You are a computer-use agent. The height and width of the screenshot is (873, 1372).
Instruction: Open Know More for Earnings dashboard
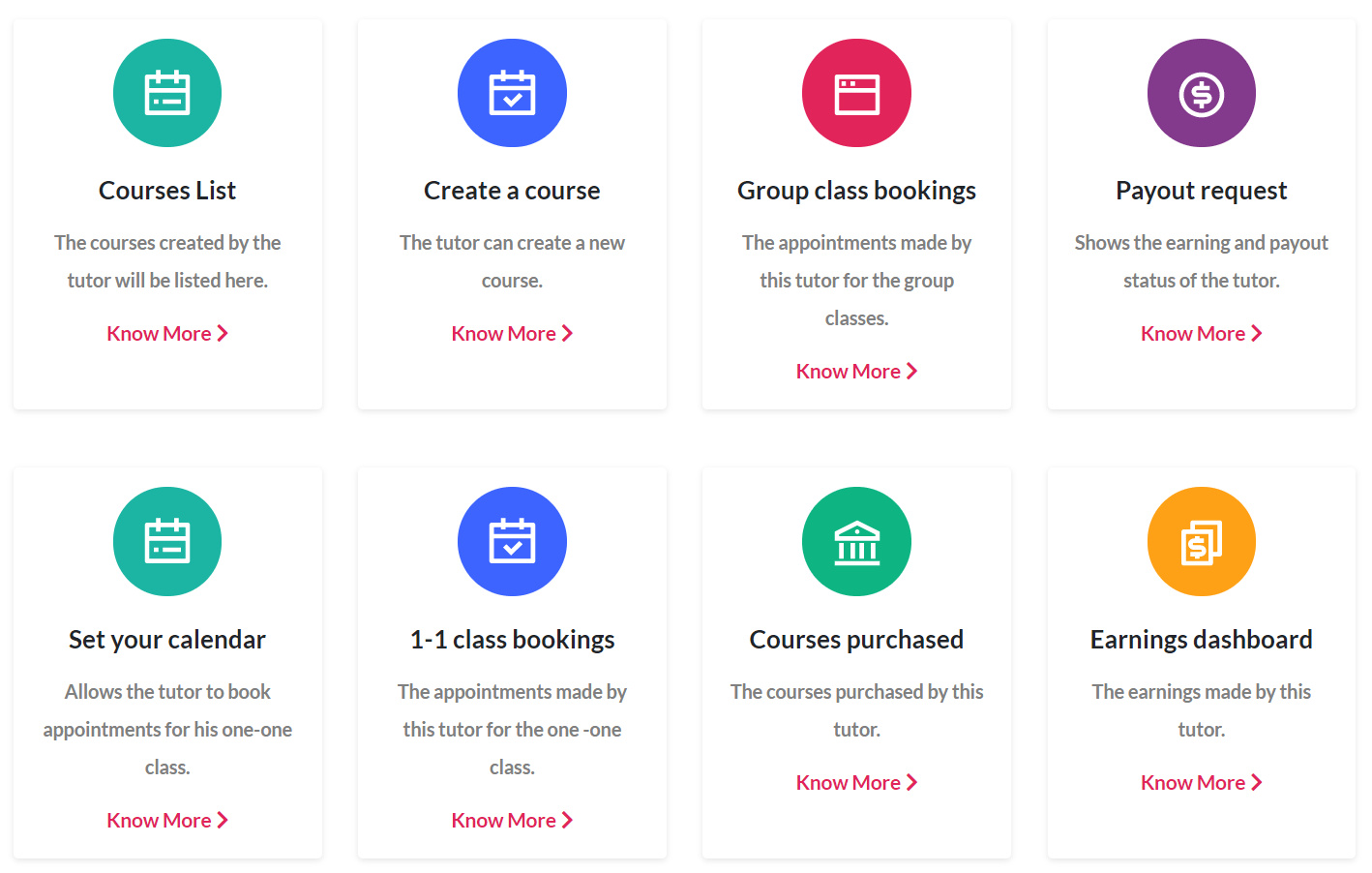[x=1202, y=783]
